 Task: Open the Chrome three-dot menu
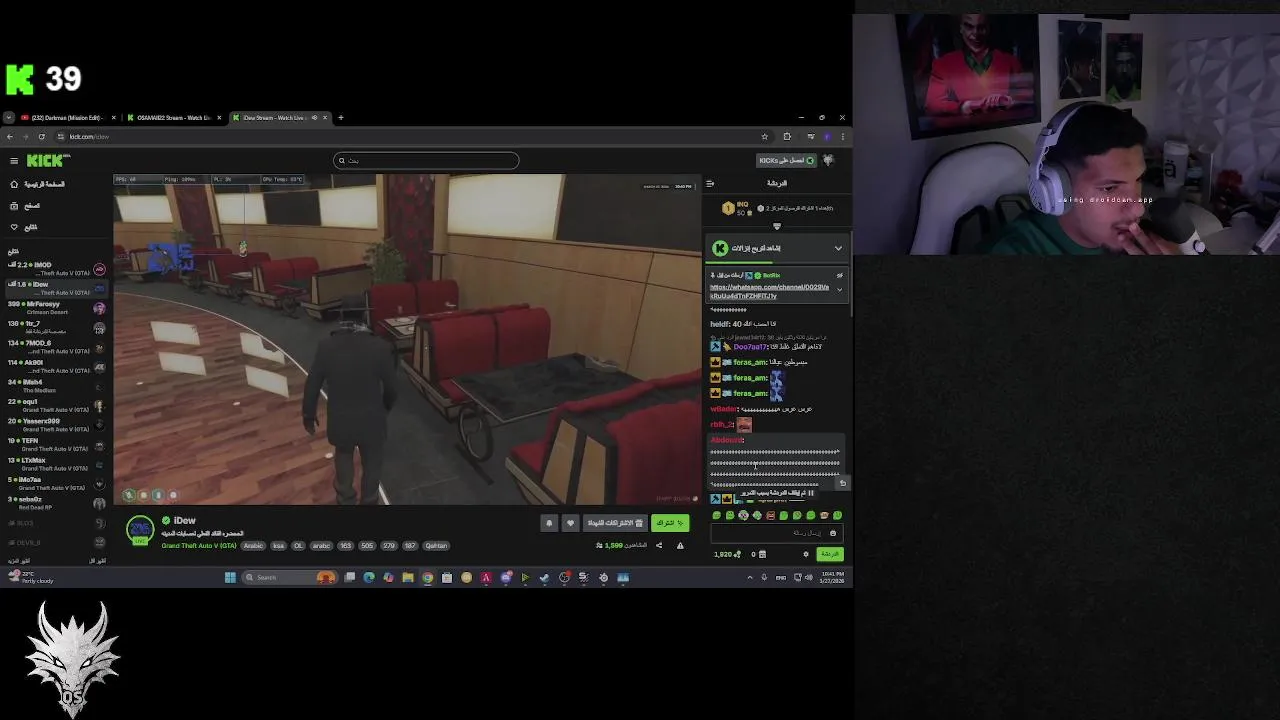[842, 137]
